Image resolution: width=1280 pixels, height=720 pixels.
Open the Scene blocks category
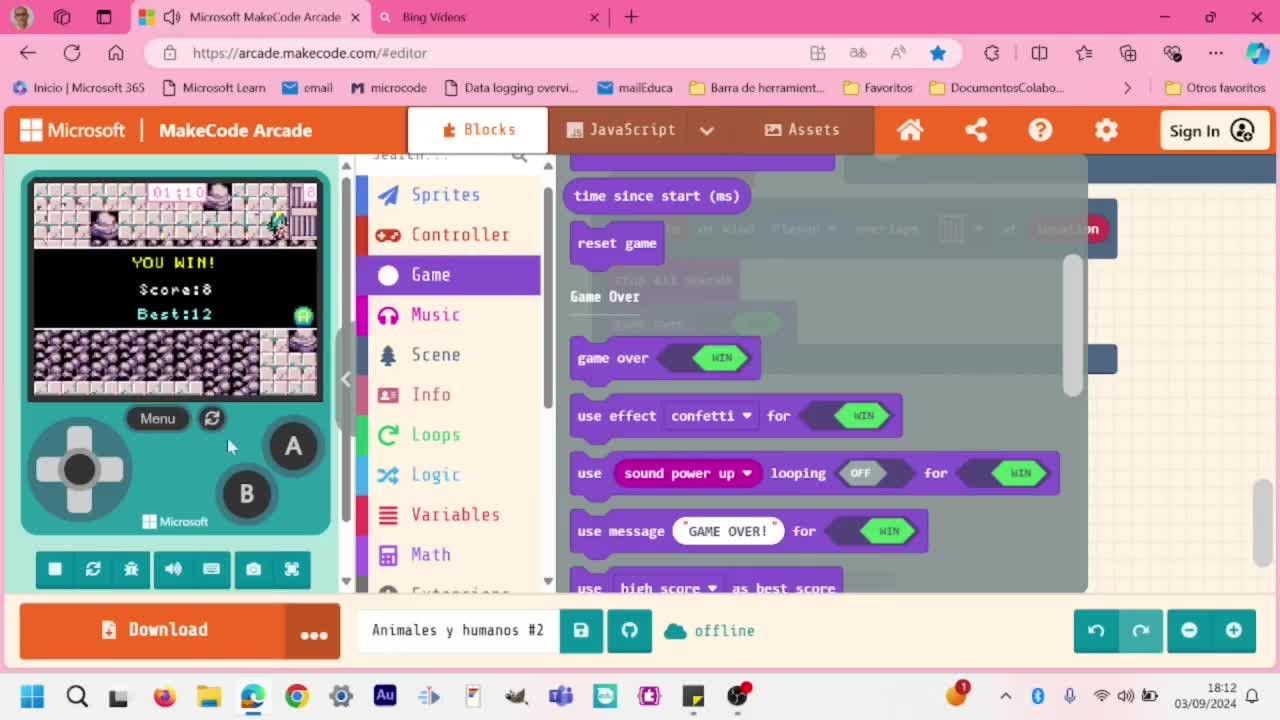[x=448, y=355]
